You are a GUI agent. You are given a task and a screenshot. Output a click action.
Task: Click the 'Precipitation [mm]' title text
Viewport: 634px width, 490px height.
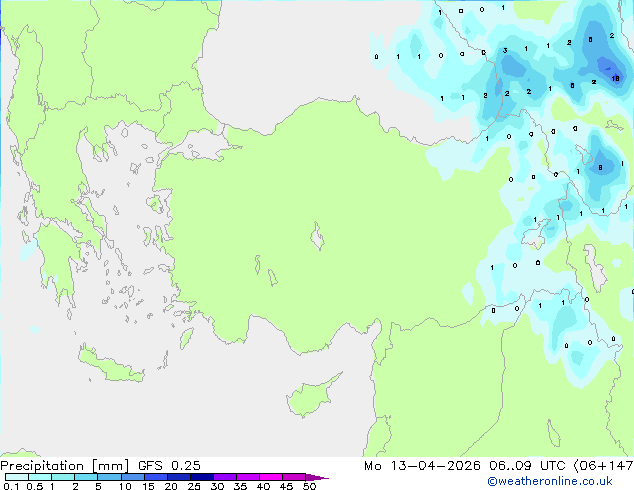coord(65,466)
